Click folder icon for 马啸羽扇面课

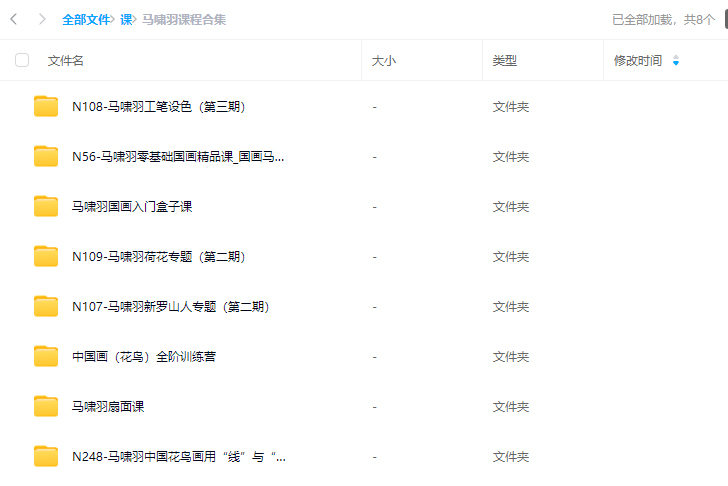(x=46, y=407)
